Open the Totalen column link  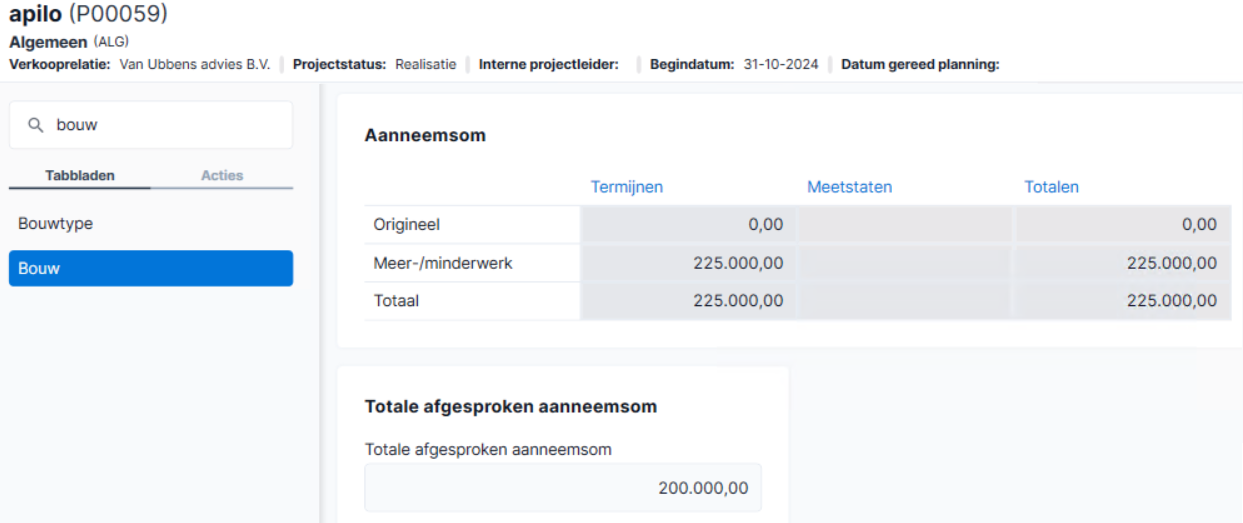pyautogui.click(x=1051, y=187)
